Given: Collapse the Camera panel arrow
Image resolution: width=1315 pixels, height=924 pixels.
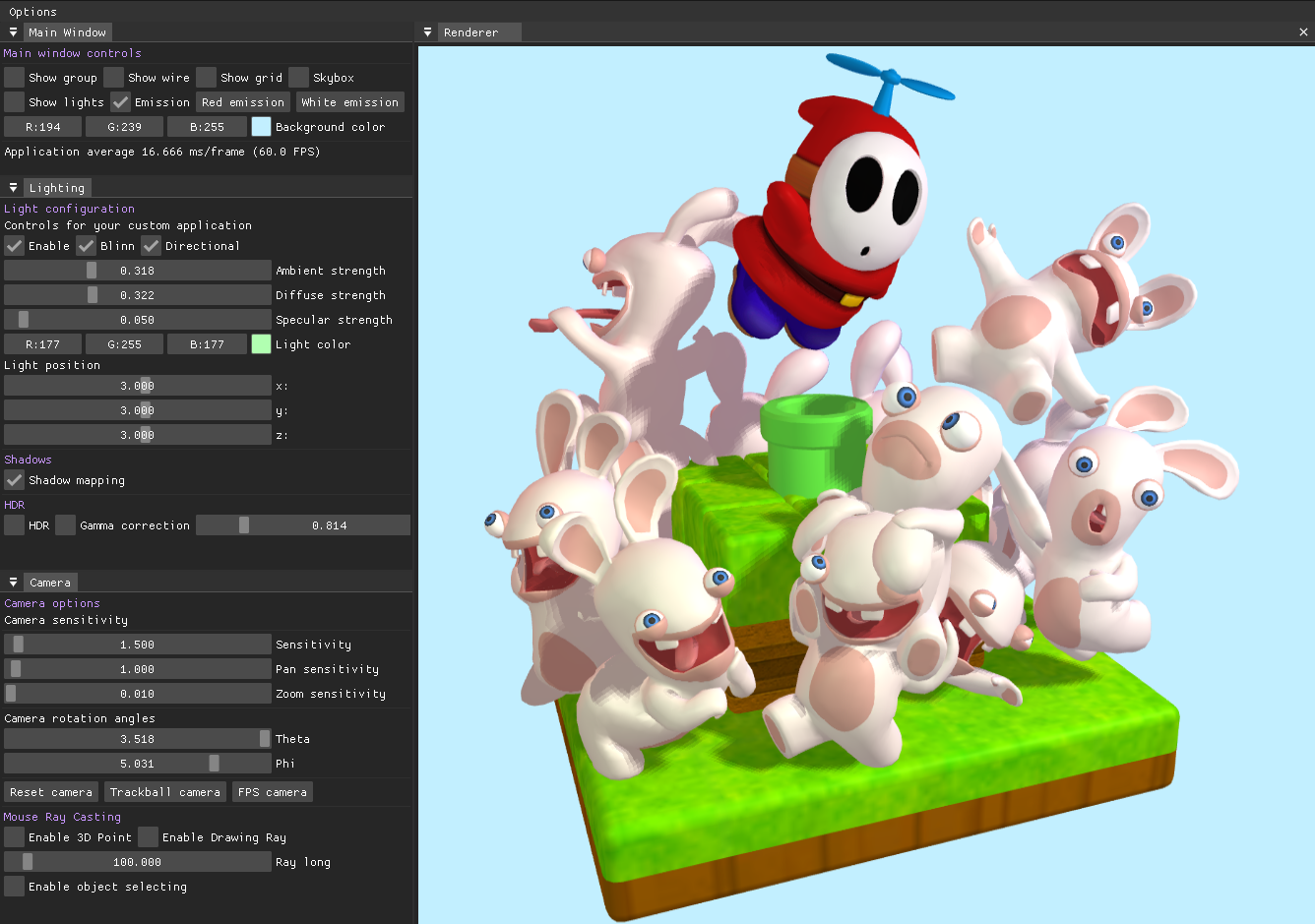Looking at the screenshot, I should tap(13, 583).
